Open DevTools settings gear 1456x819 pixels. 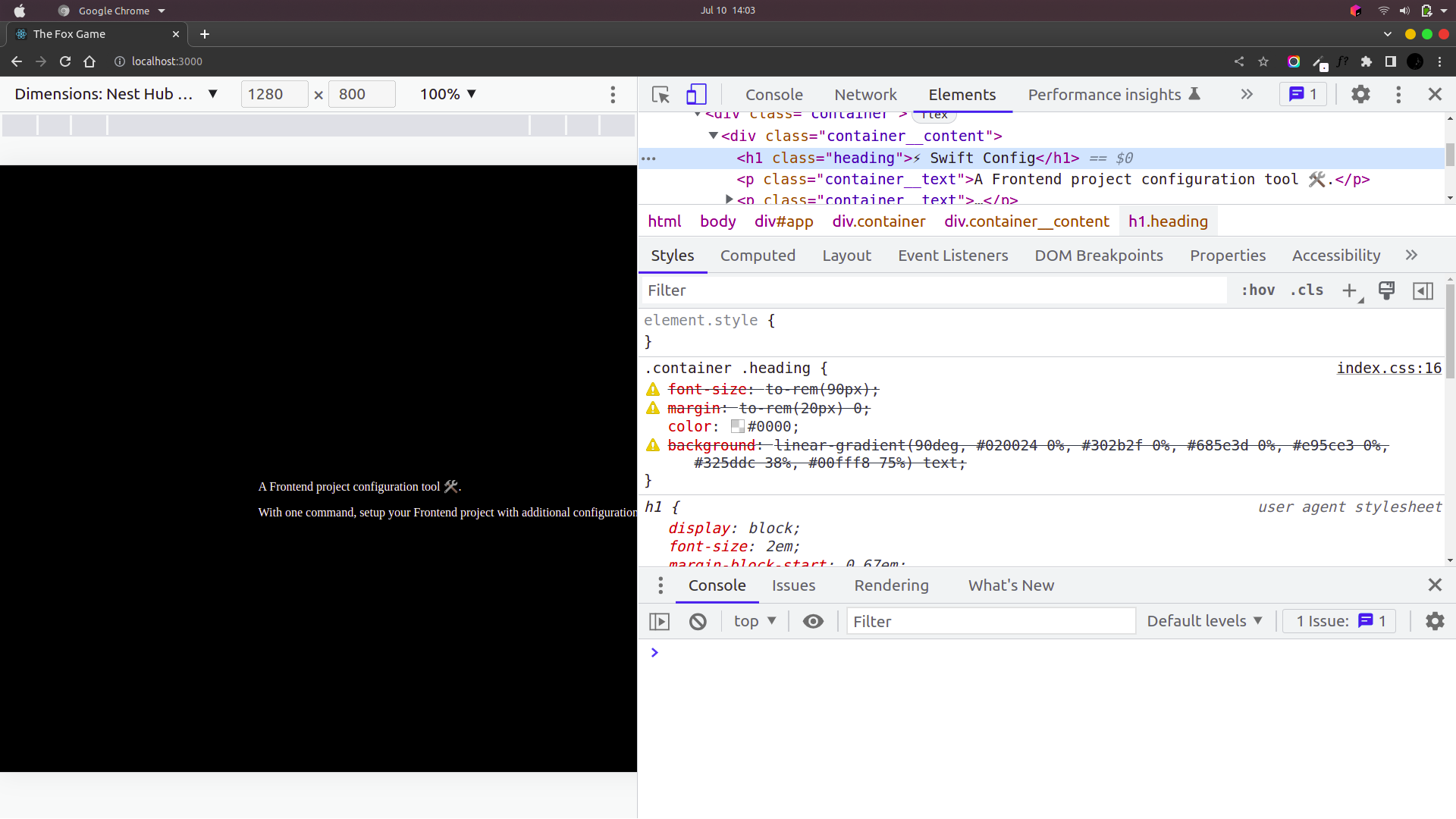coord(1360,94)
